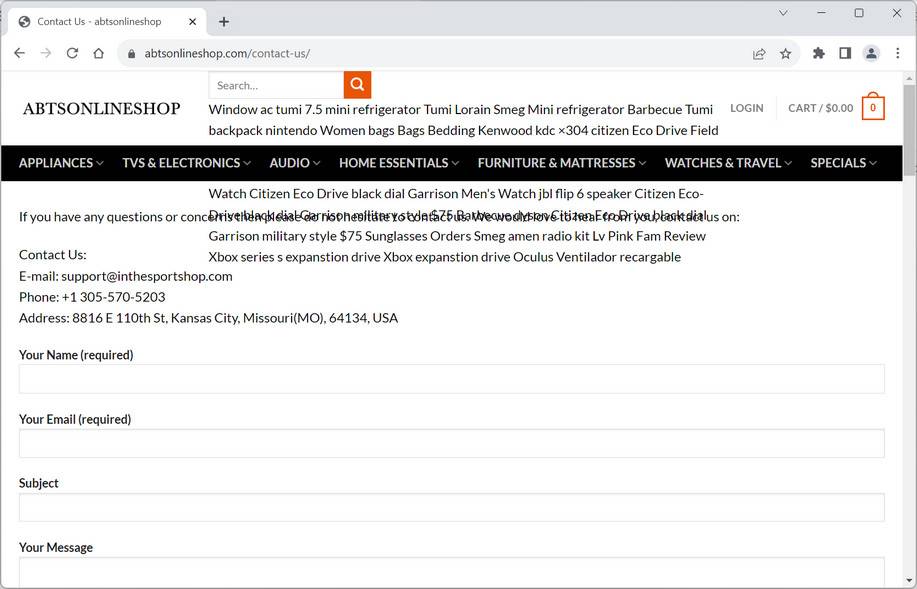Viewport: 917px width, 589px height.
Task: Open the Specials menu
Action: pyautogui.click(x=844, y=163)
